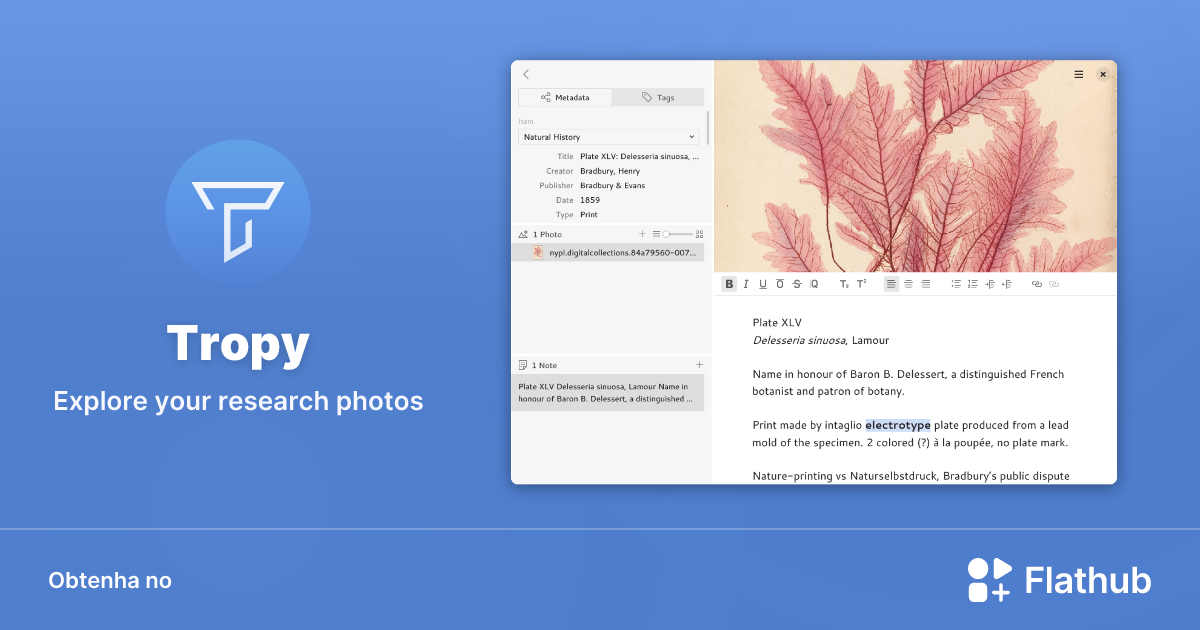
Task: Toggle underline formatting in note toolbar
Action: (763, 284)
